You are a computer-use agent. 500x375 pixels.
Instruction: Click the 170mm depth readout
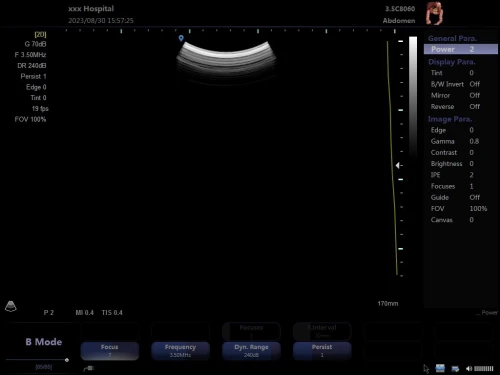click(x=388, y=304)
